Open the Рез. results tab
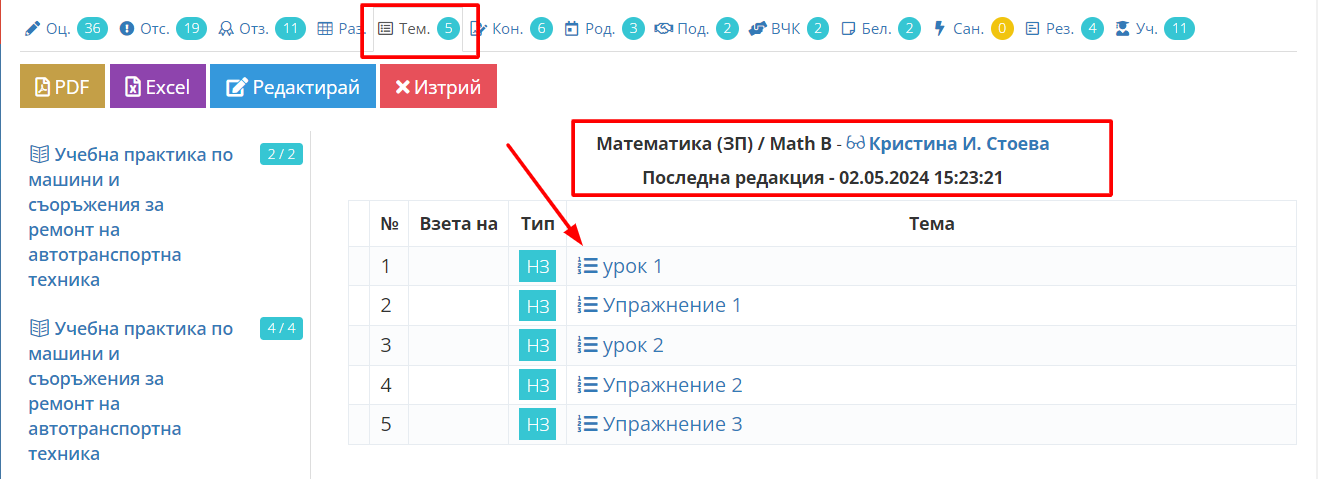Image resolution: width=1318 pixels, height=479 pixels. (x=1064, y=29)
